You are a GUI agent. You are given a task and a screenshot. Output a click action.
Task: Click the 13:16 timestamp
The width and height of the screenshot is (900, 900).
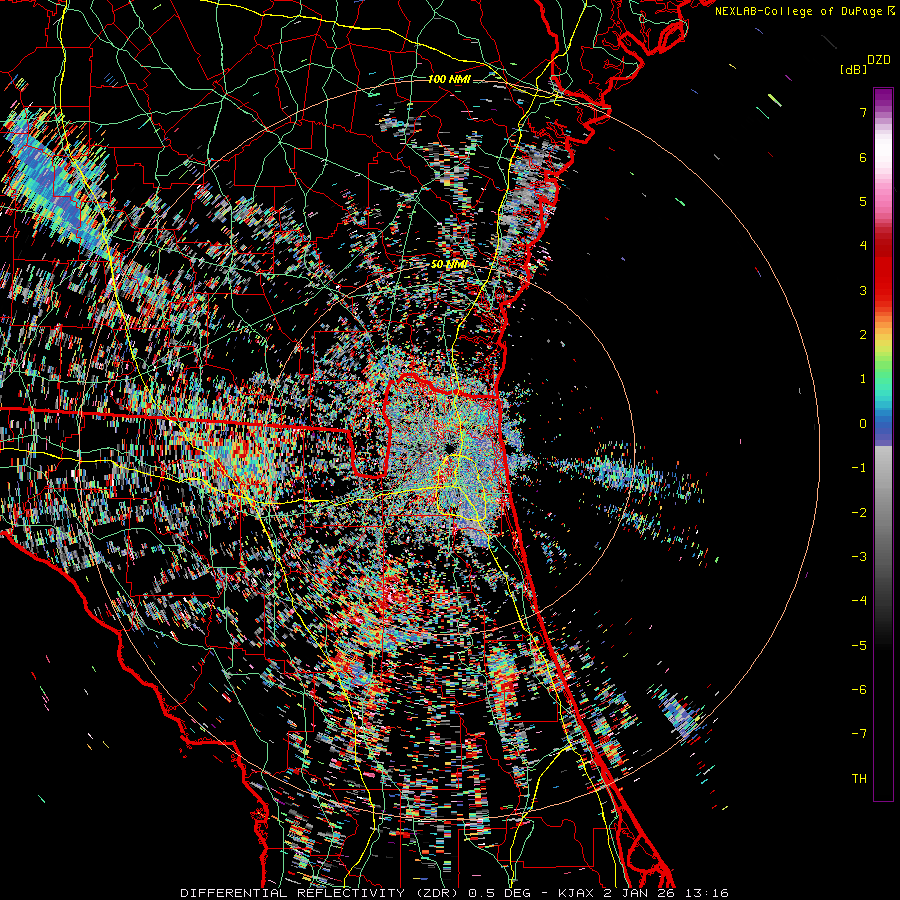708,893
